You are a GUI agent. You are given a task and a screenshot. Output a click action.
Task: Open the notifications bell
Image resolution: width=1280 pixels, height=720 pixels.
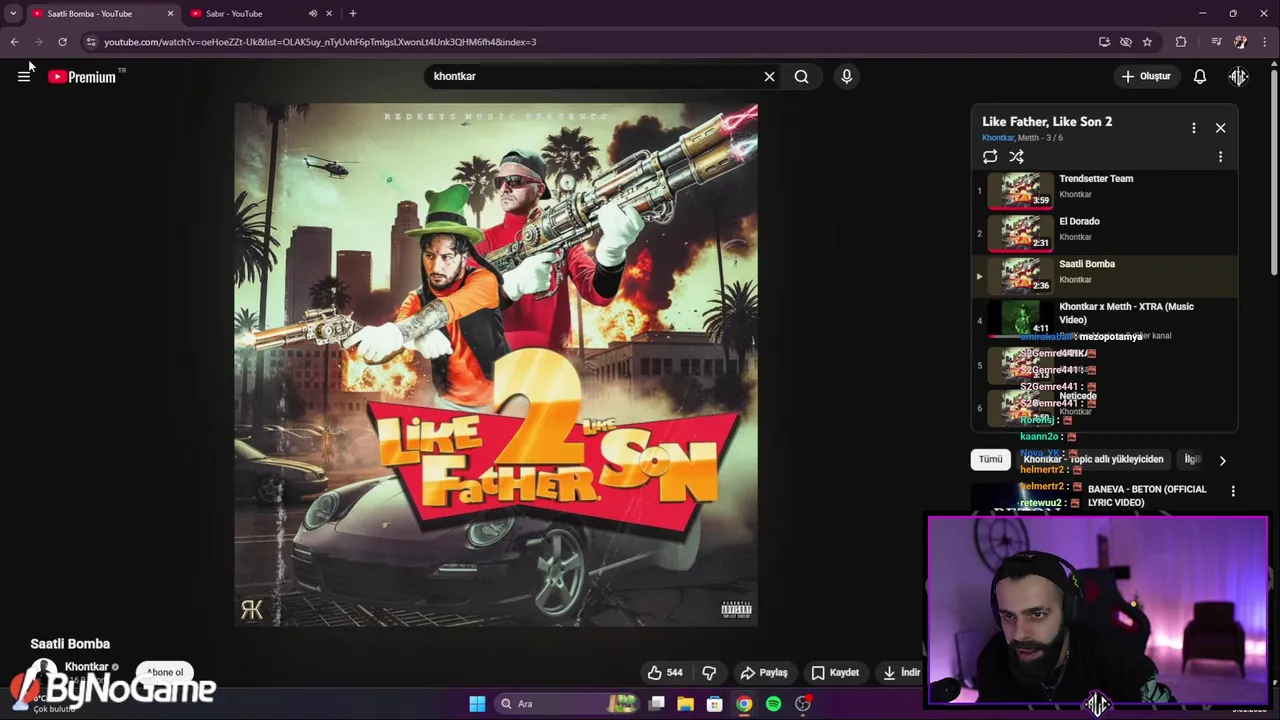[x=1200, y=76]
